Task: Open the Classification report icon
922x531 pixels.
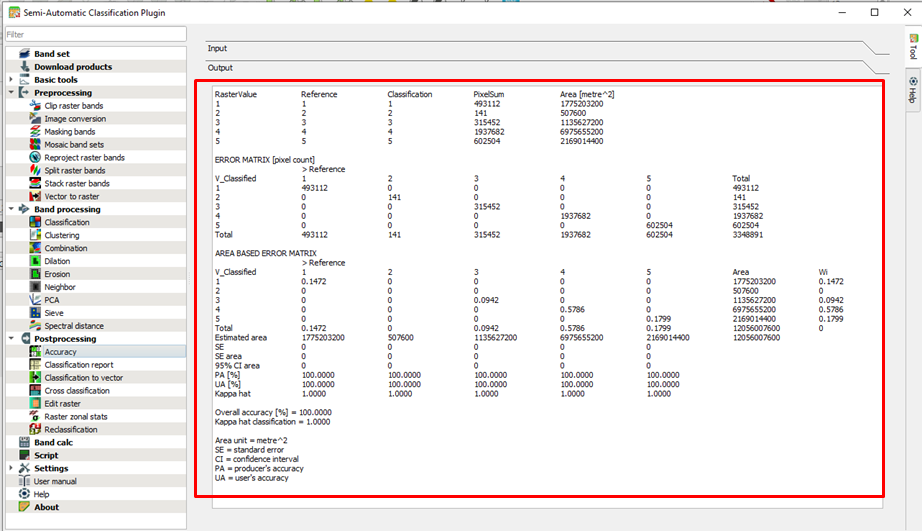Action: 35,365
